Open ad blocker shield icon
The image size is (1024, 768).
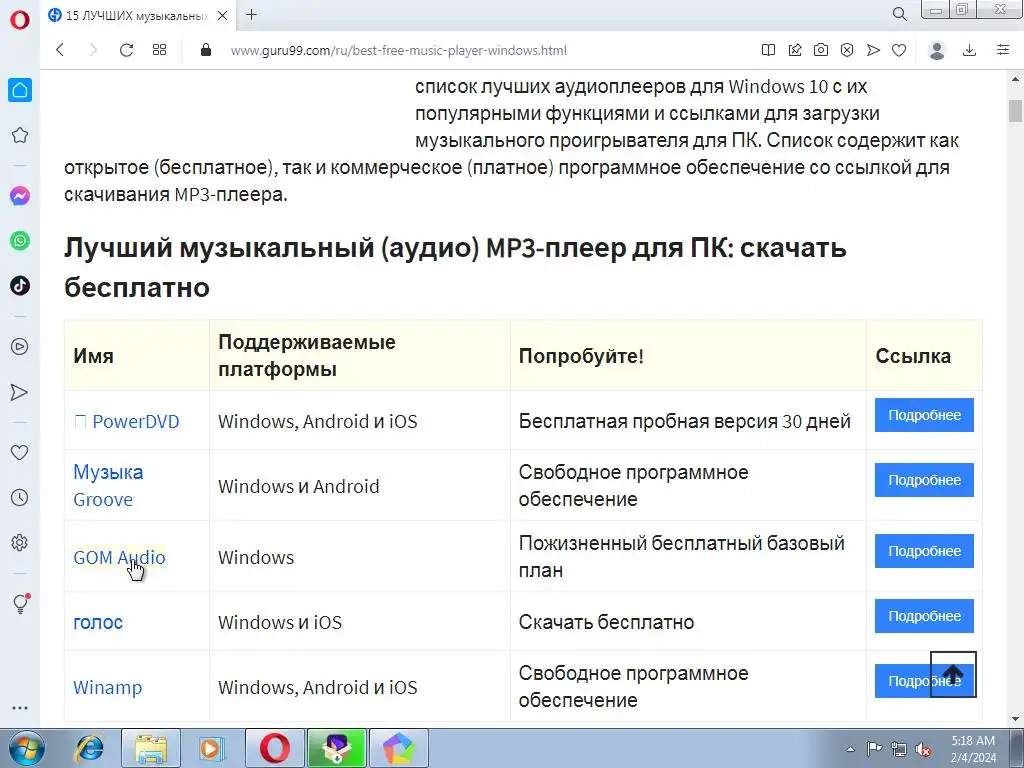[x=847, y=50]
